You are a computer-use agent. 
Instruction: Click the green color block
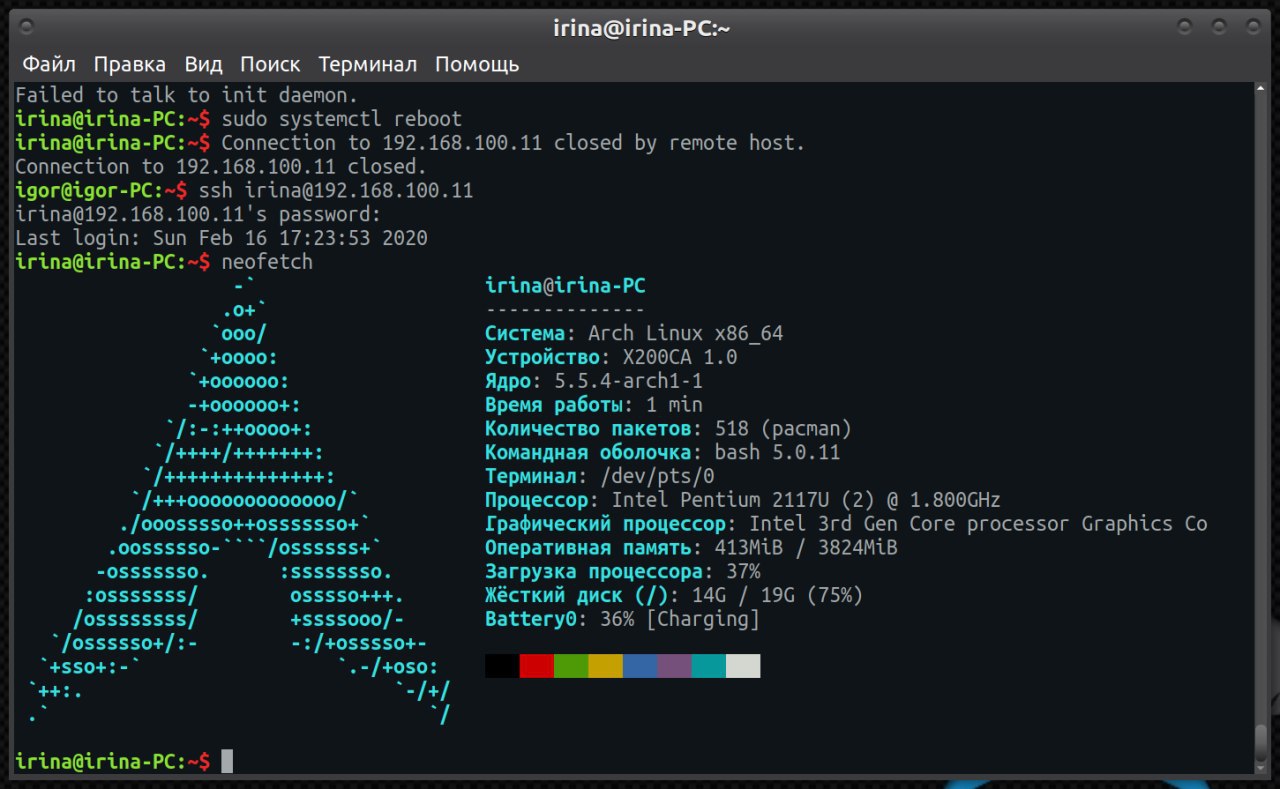coord(571,666)
